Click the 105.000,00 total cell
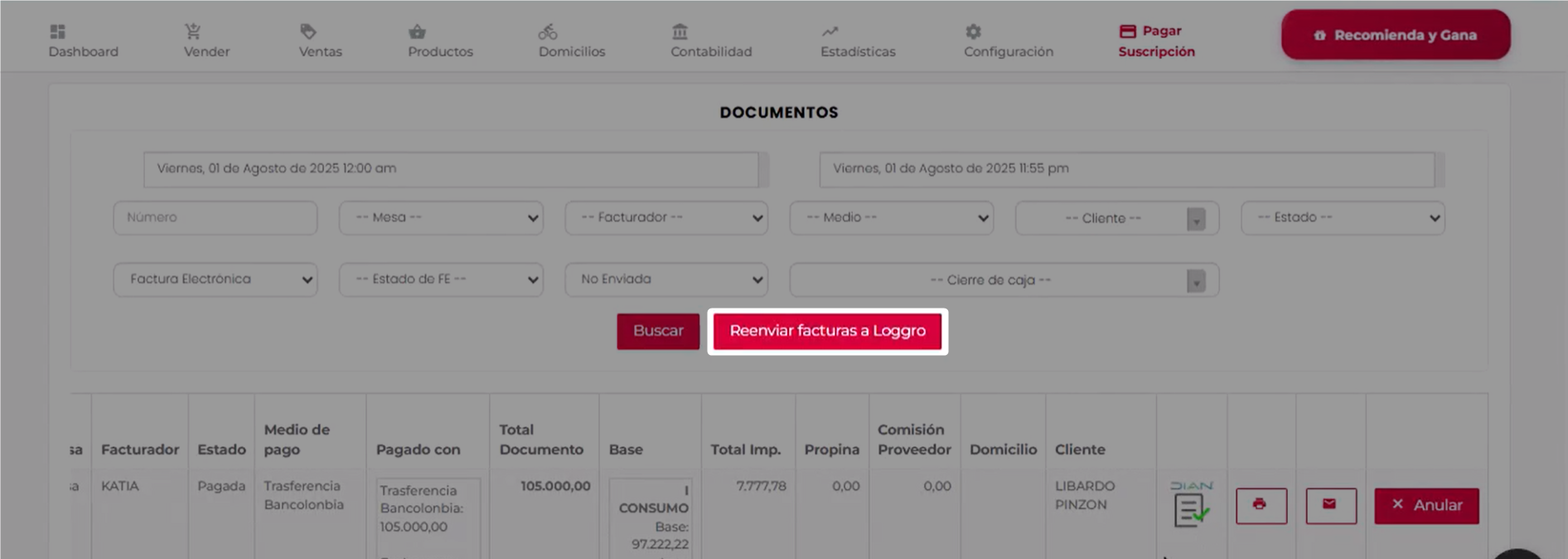Screen dimensions: 1568x559 pyautogui.click(x=555, y=486)
